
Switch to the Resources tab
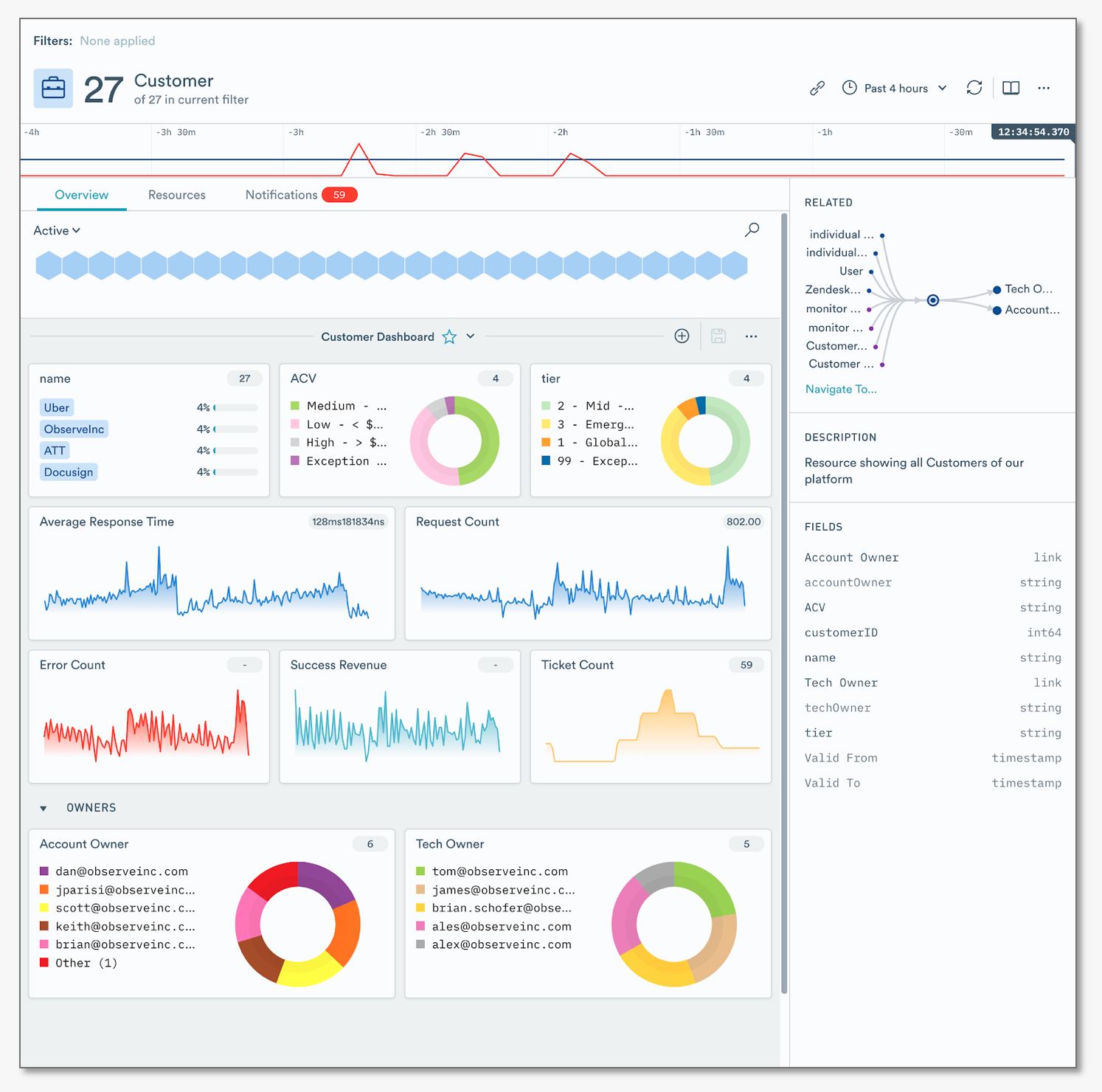coord(177,195)
